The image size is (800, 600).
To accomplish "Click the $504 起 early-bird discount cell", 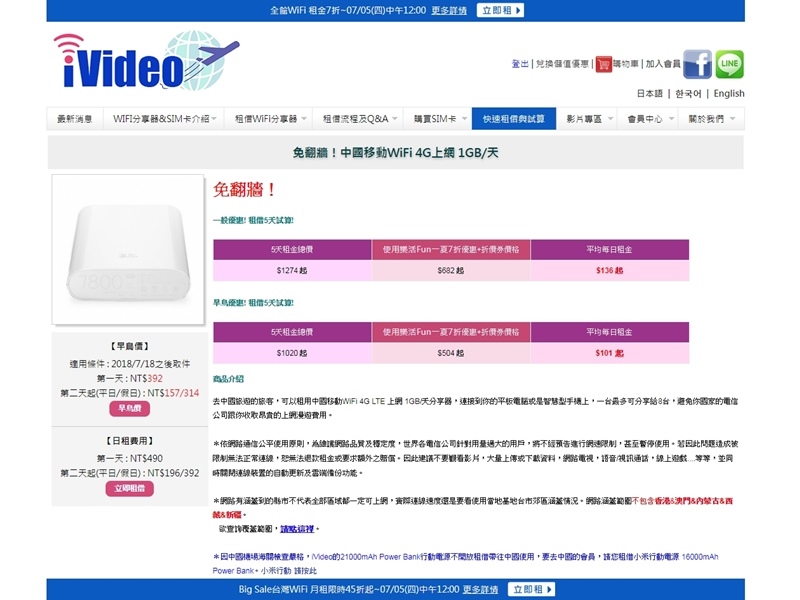I will tap(451, 353).
